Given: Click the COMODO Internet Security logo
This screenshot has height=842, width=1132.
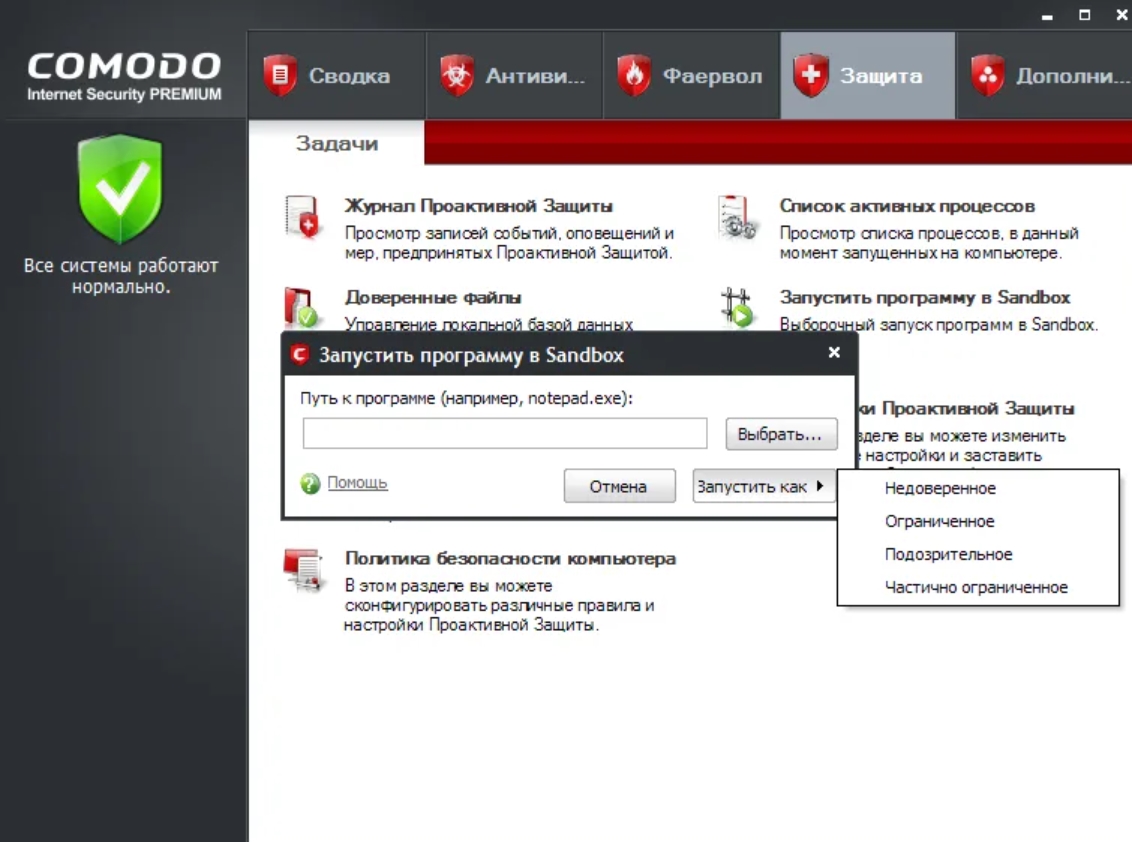Looking at the screenshot, I should 124,77.
